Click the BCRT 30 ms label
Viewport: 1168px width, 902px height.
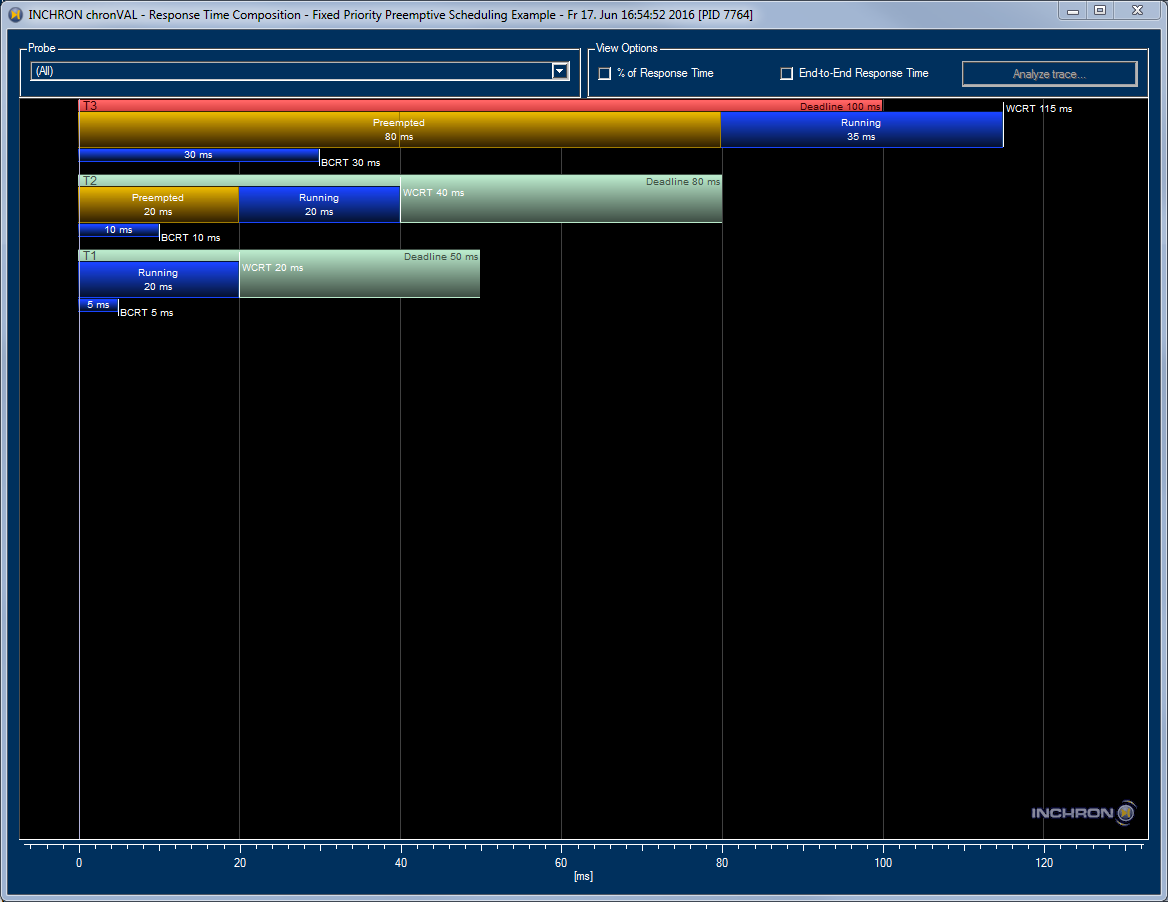(351, 162)
